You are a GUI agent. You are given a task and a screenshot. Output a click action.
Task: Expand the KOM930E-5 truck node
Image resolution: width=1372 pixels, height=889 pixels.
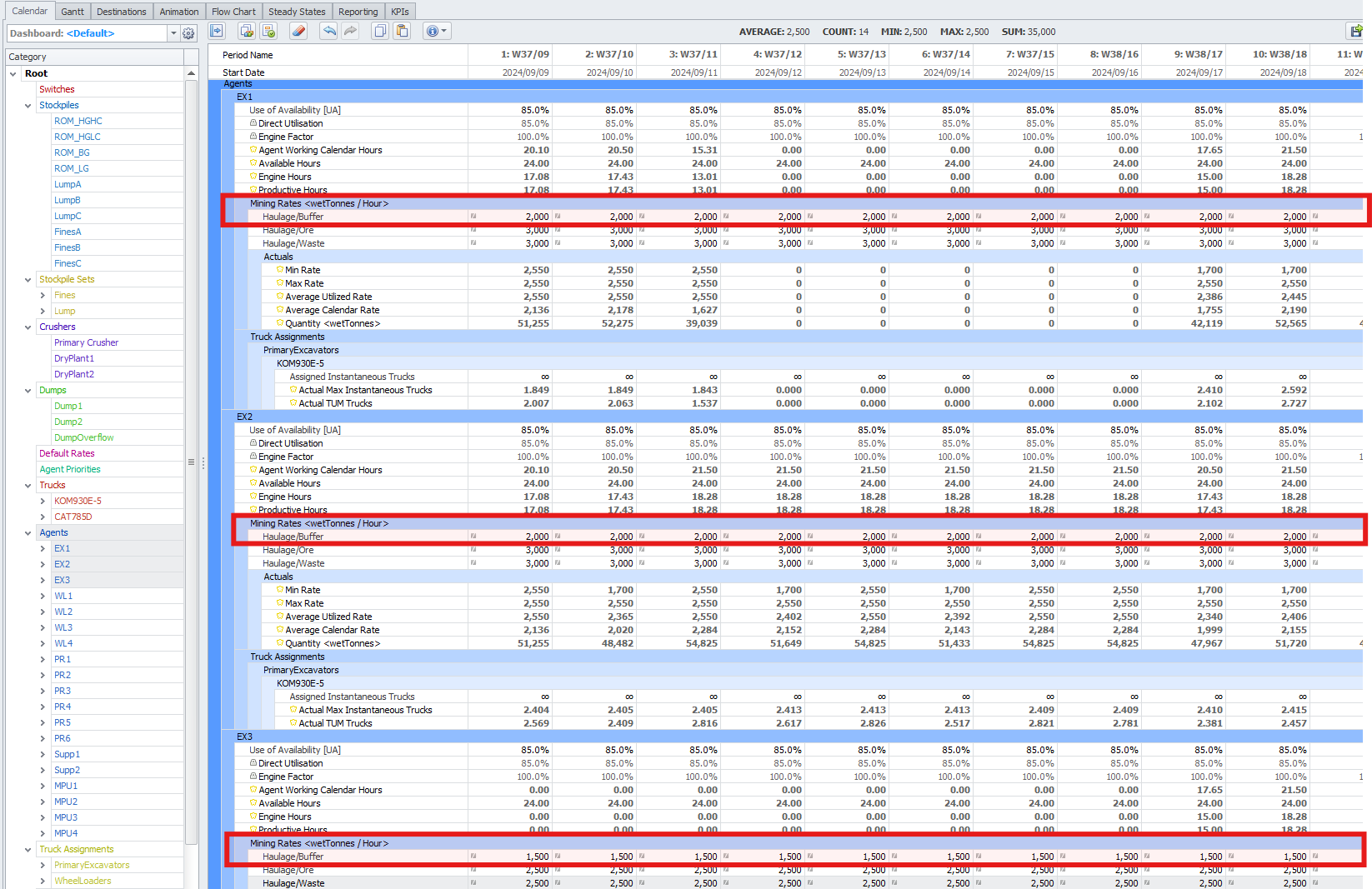click(x=43, y=502)
